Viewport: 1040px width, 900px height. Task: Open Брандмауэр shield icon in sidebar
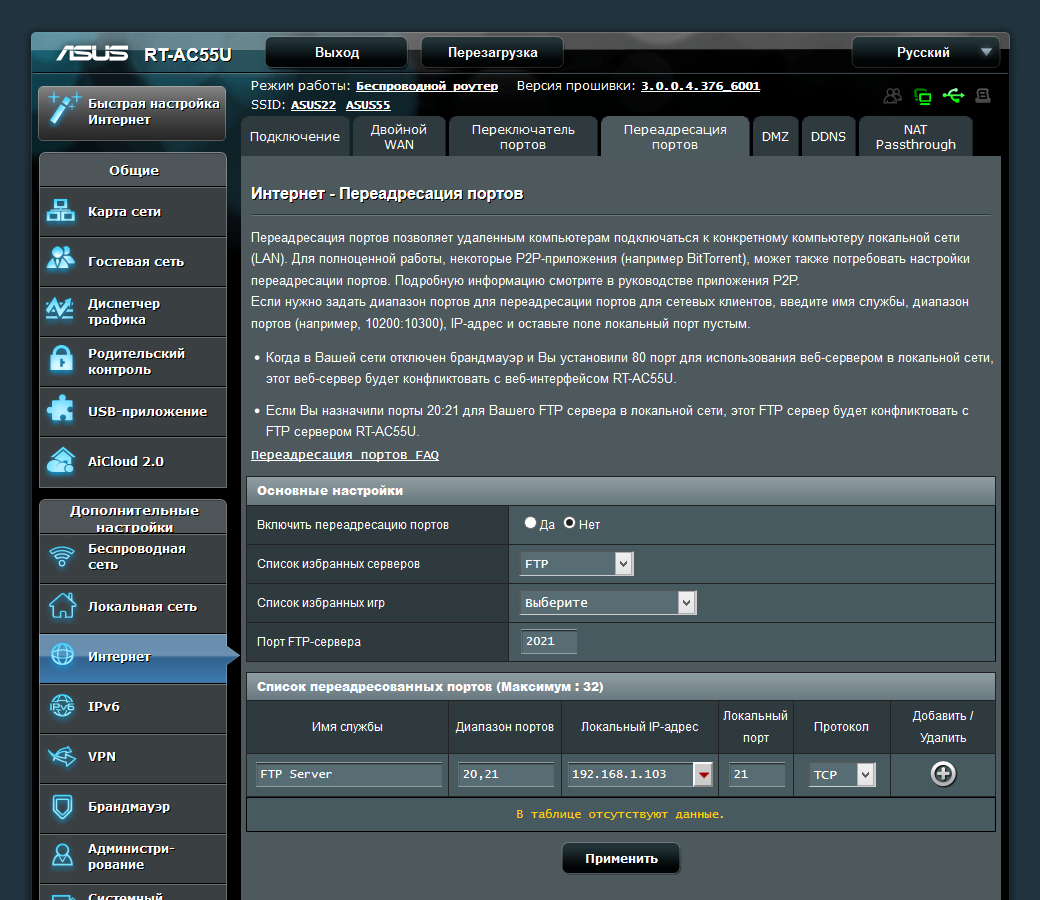[x=62, y=806]
